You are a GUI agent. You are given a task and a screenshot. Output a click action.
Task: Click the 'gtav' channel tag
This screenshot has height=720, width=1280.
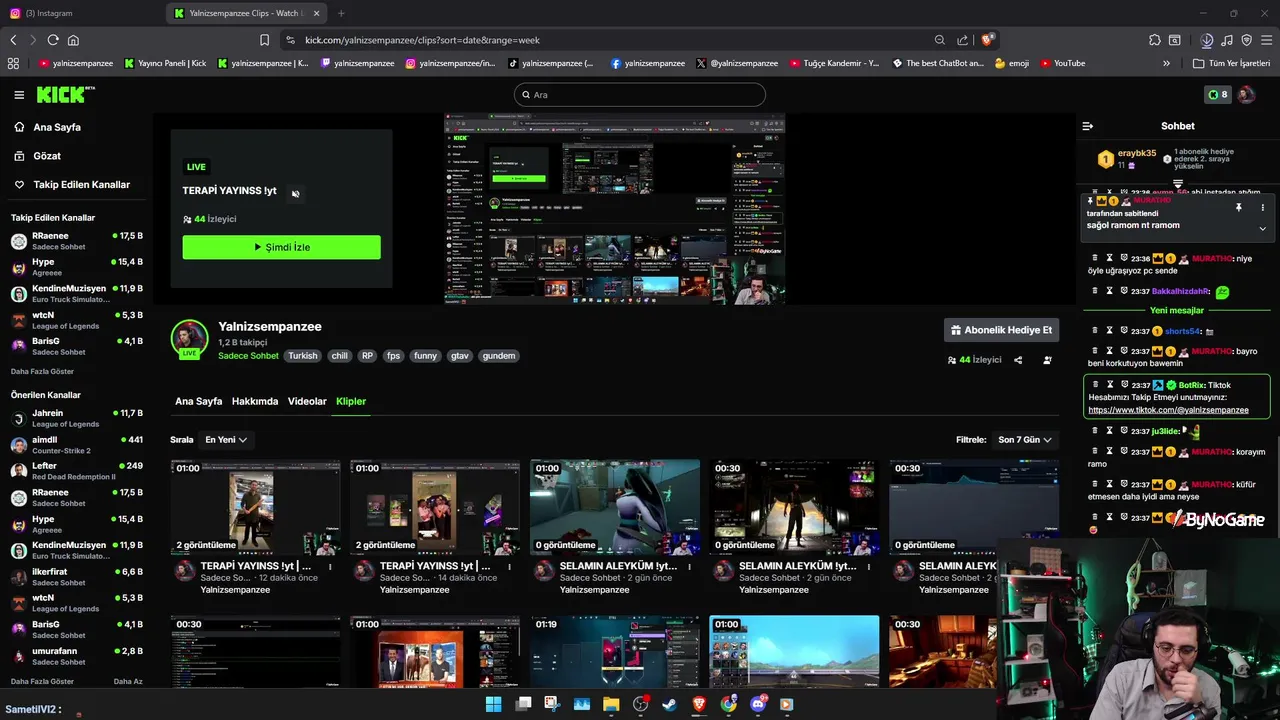click(x=460, y=356)
